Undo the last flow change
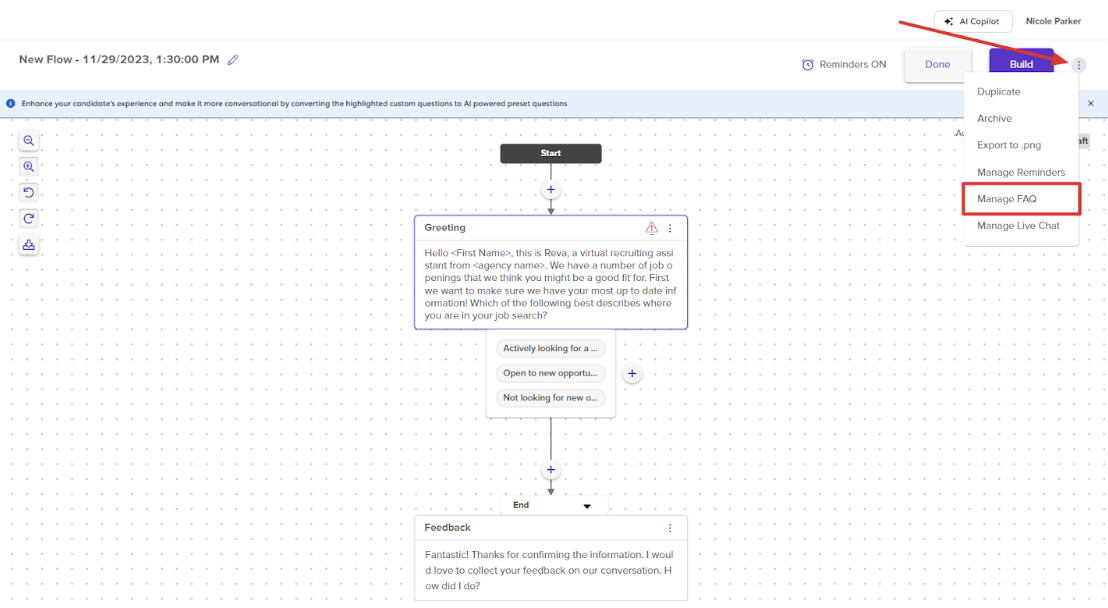This screenshot has width=1108, height=608. click(29, 192)
